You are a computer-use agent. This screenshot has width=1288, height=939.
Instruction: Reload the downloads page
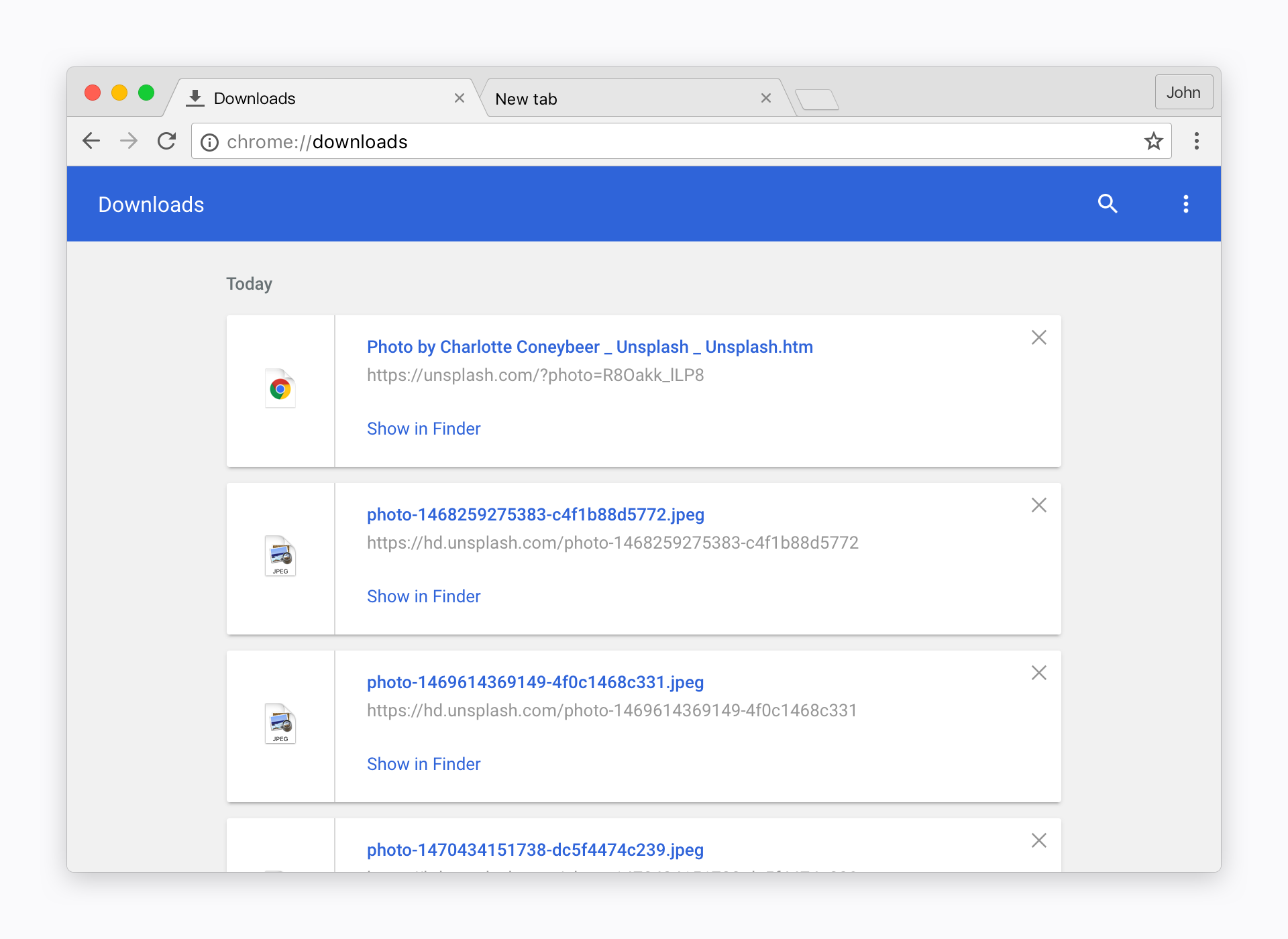(x=166, y=141)
